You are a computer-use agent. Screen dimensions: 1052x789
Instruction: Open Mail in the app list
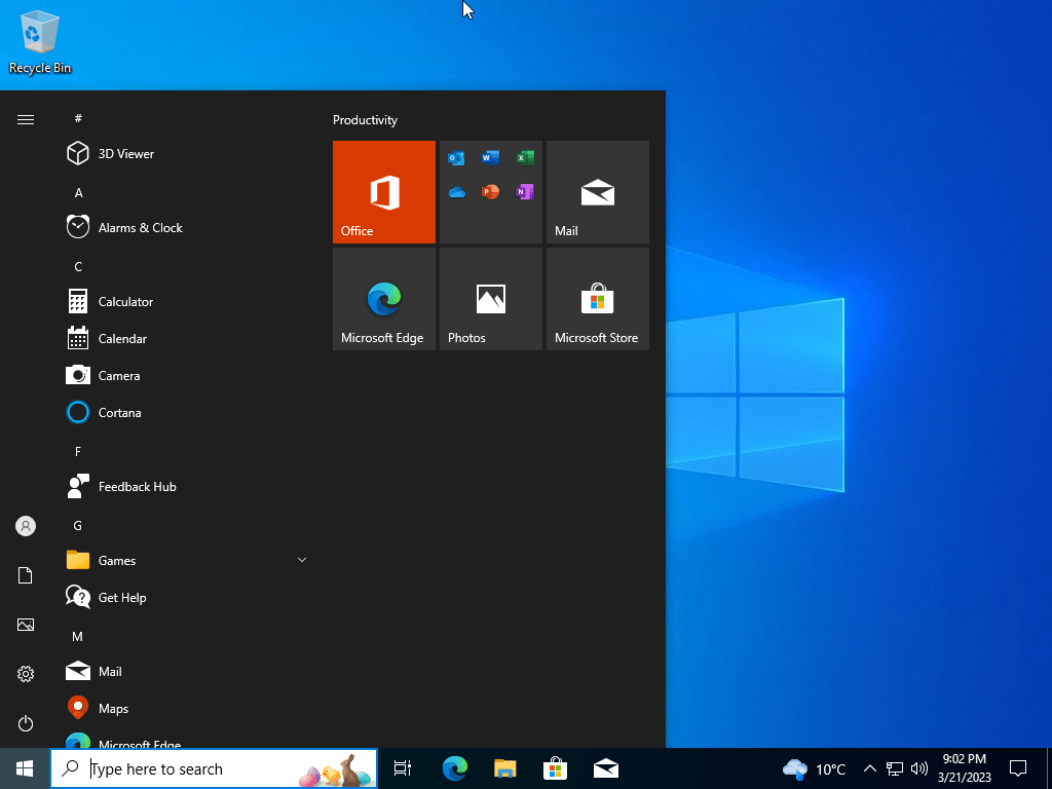click(x=185, y=671)
